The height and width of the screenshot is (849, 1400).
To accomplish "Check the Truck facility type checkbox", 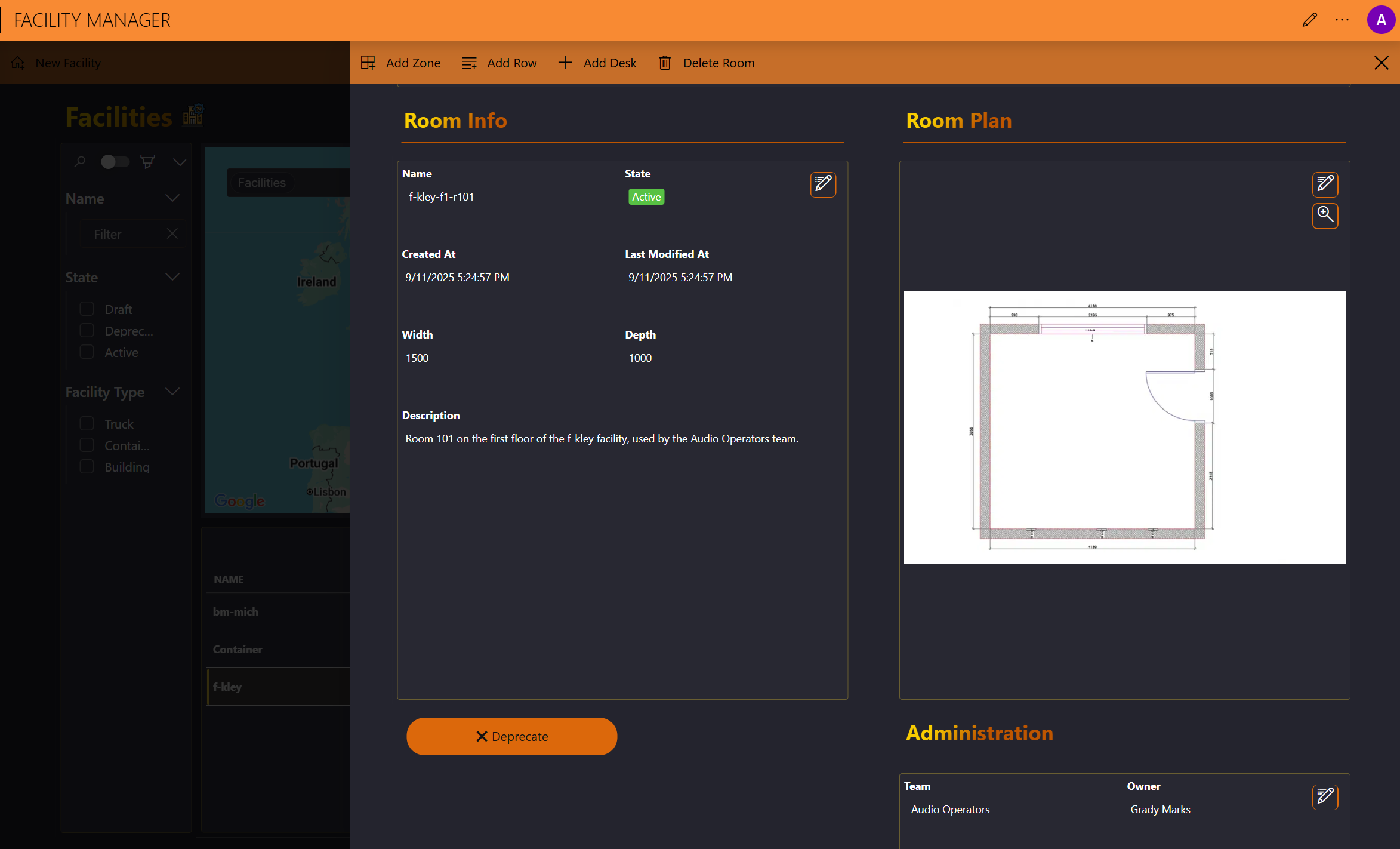I will (x=87, y=424).
